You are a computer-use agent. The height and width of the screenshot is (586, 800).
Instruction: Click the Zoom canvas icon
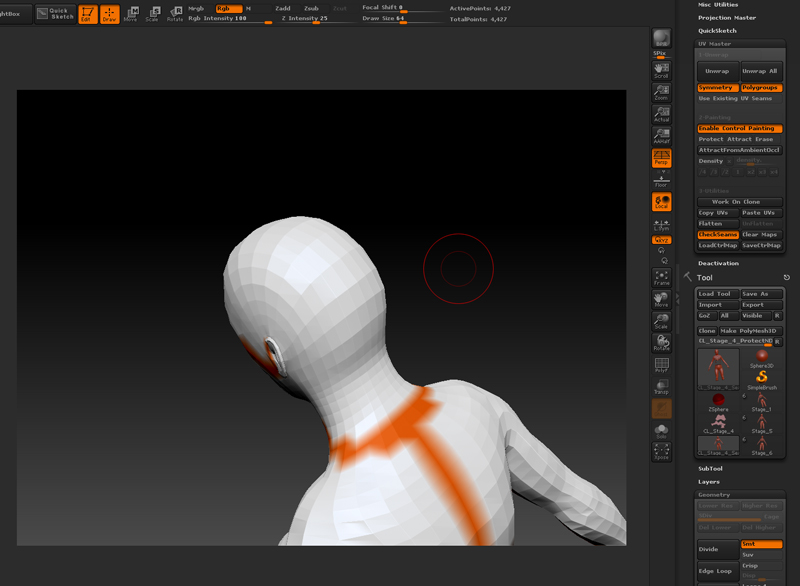(x=661, y=93)
